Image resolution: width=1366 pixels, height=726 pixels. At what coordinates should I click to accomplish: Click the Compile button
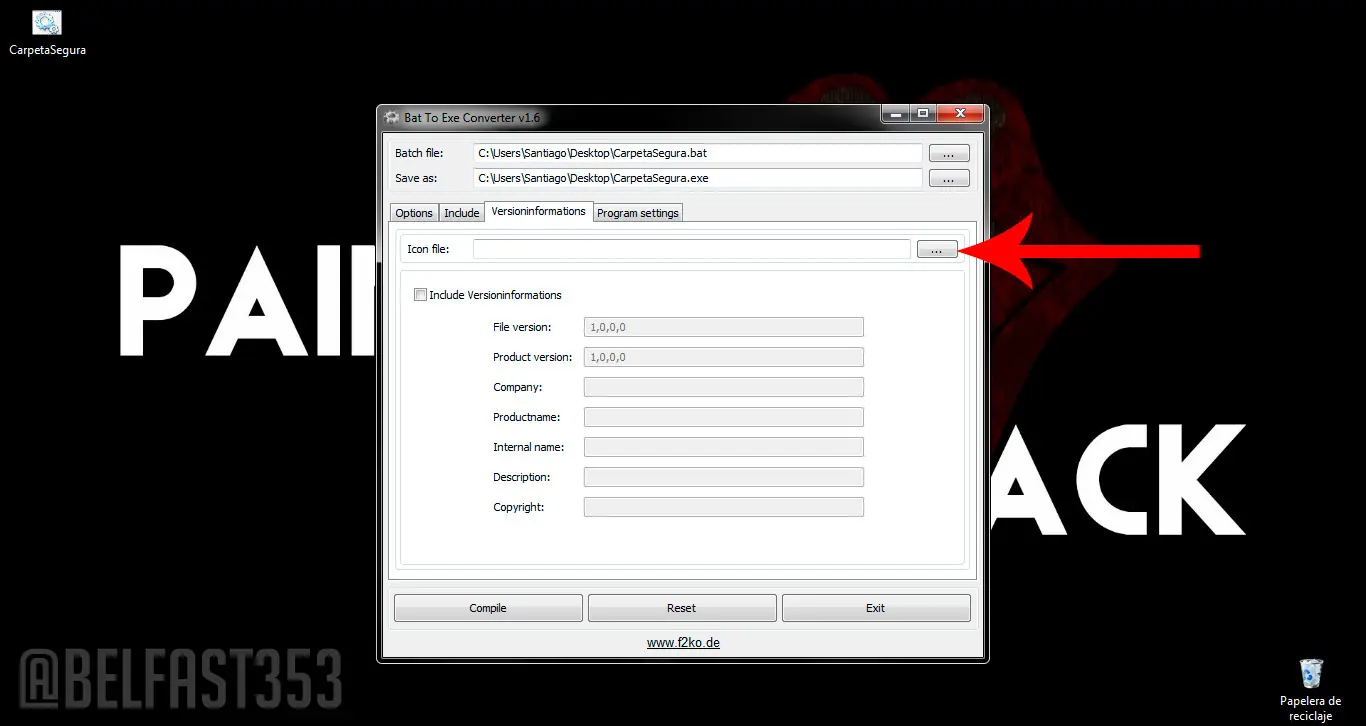pos(488,608)
